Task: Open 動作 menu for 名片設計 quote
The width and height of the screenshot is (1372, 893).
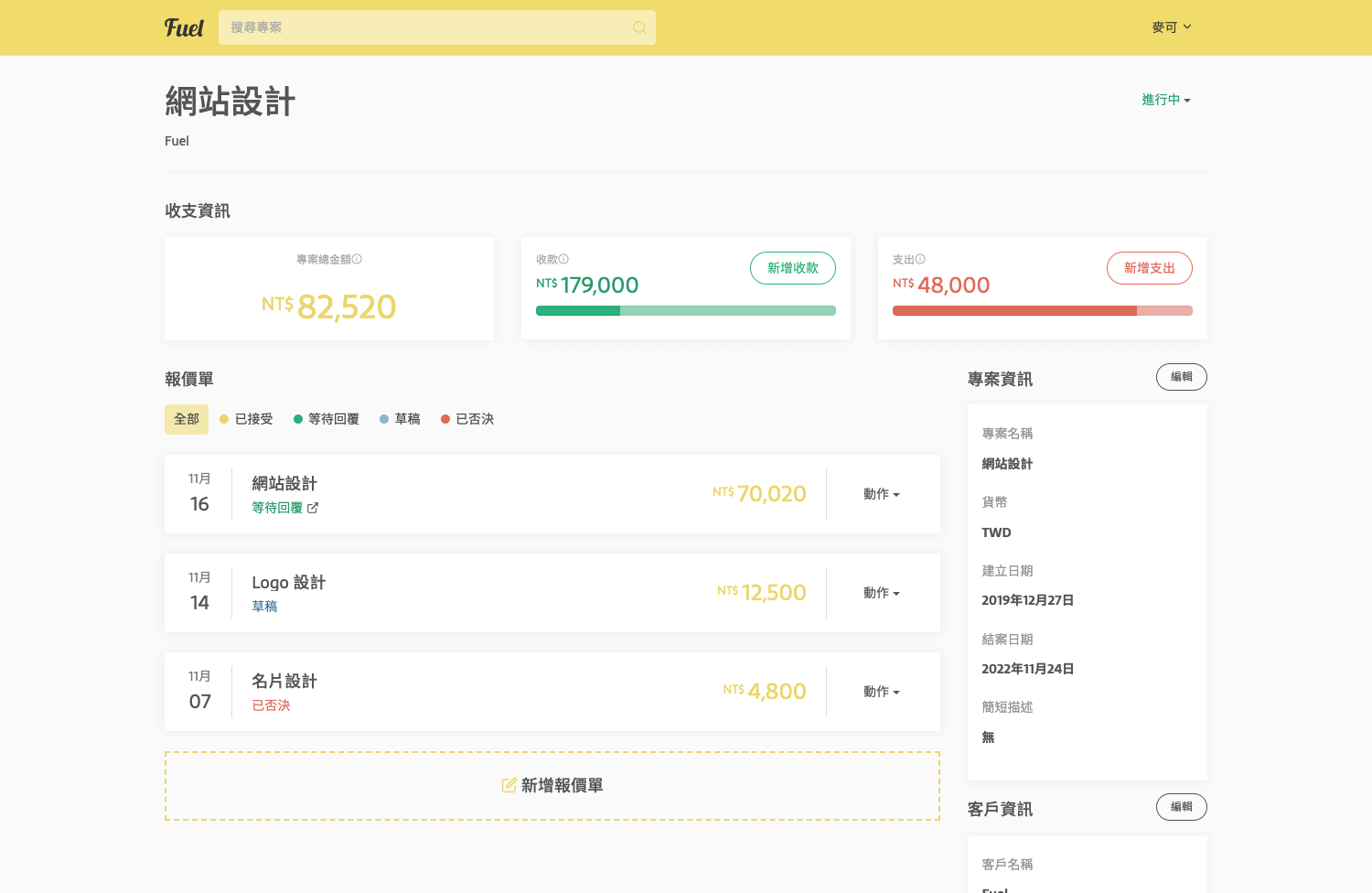Action: click(882, 692)
